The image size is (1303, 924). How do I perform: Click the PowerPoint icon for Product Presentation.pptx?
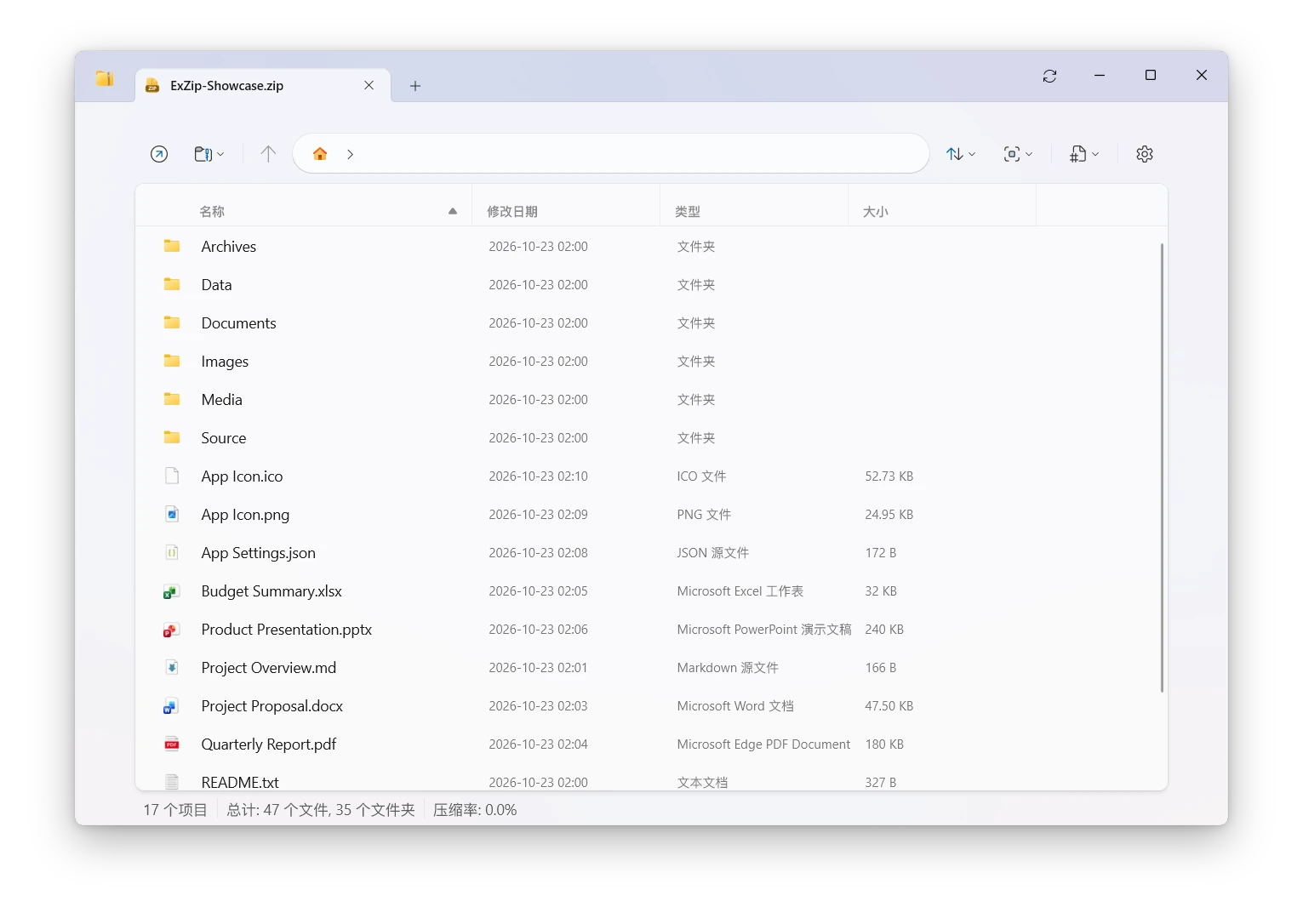point(172,630)
